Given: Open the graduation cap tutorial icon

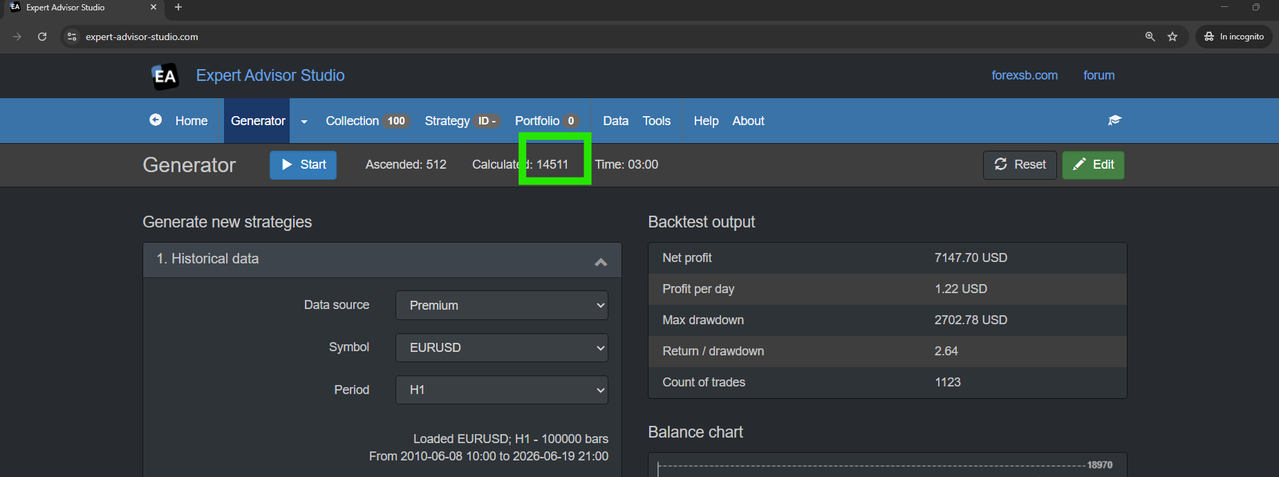Looking at the screenshot, I should (1114, 121).
